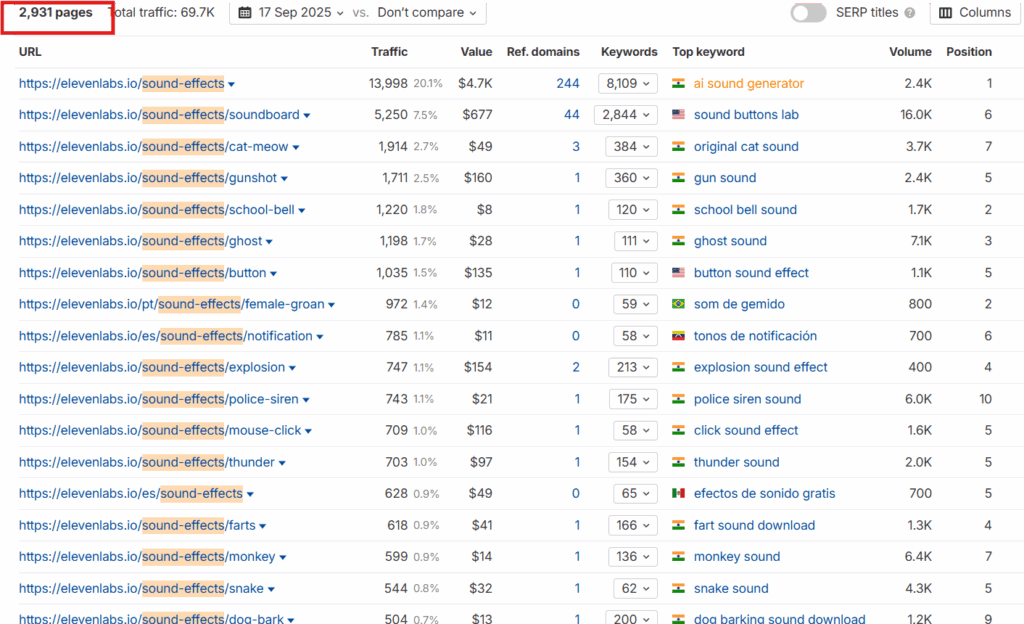Expand the 213 keywords dropdown
The width and height of the screenshot is (1024, 624).
coord(632,367)
